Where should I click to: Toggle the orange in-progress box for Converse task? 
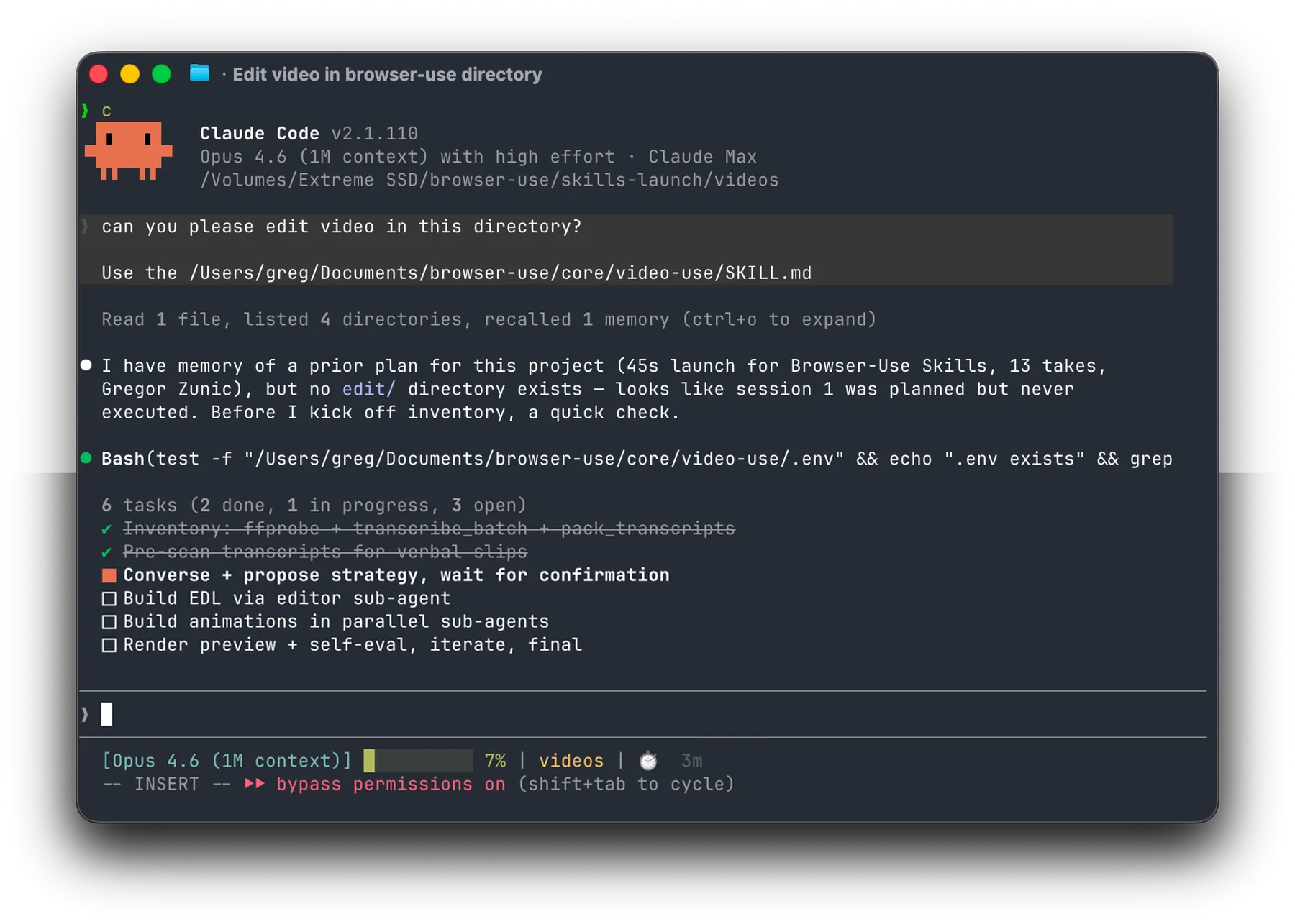click(109, 575)
